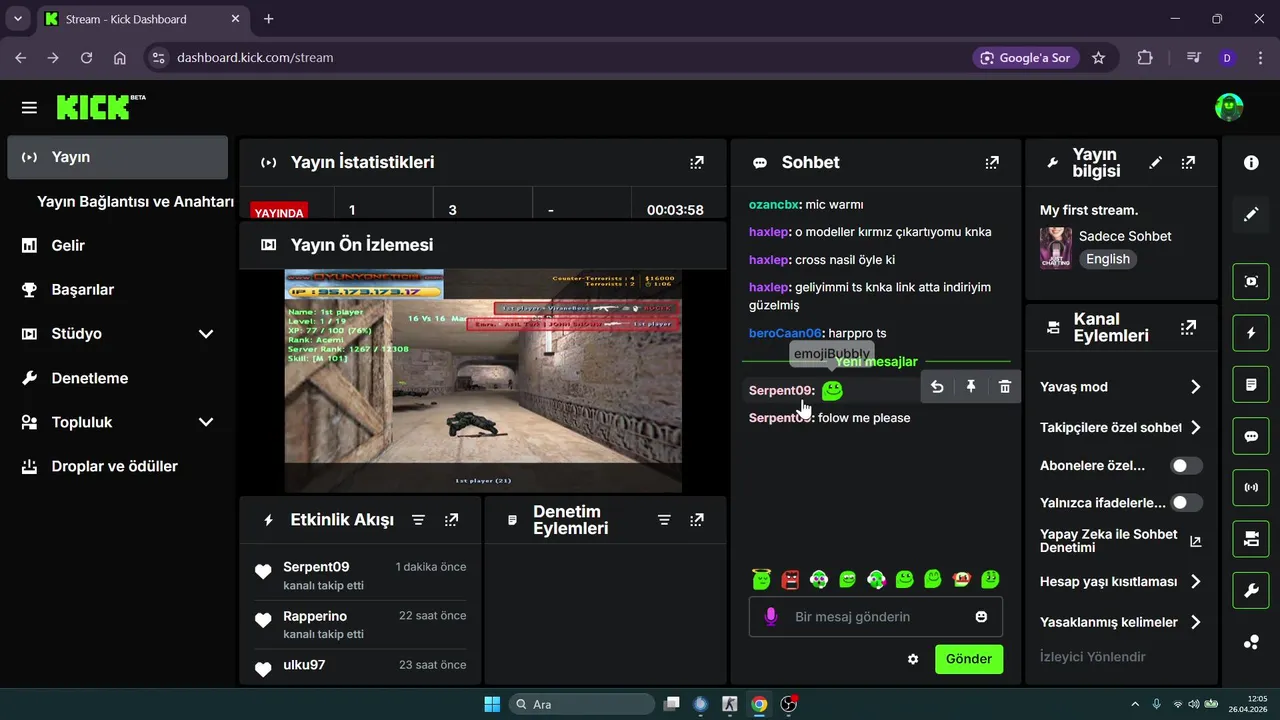The width and height of the screenshot is (1280, 720).
Task: Click username beroCaan06 in chat
Action: click(x=785, y=333)
